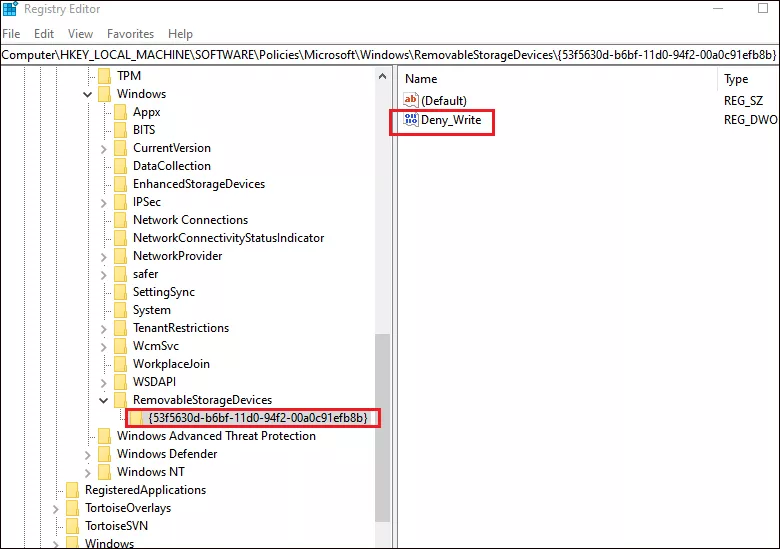Click the tree pane scroll up arrow

point(382,76)
